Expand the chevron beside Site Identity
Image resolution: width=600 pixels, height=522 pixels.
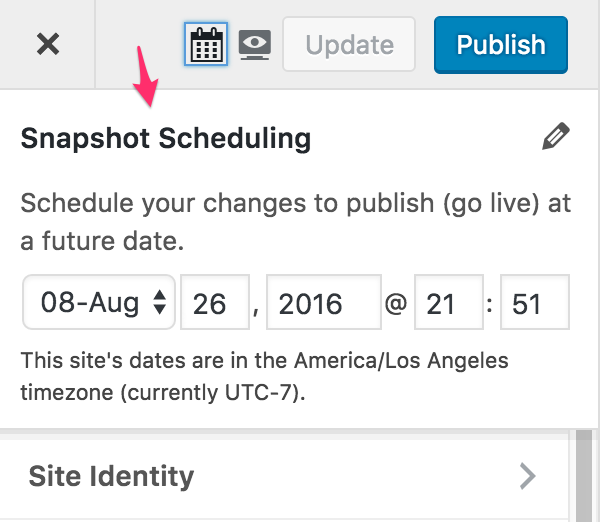click(528, 476)
